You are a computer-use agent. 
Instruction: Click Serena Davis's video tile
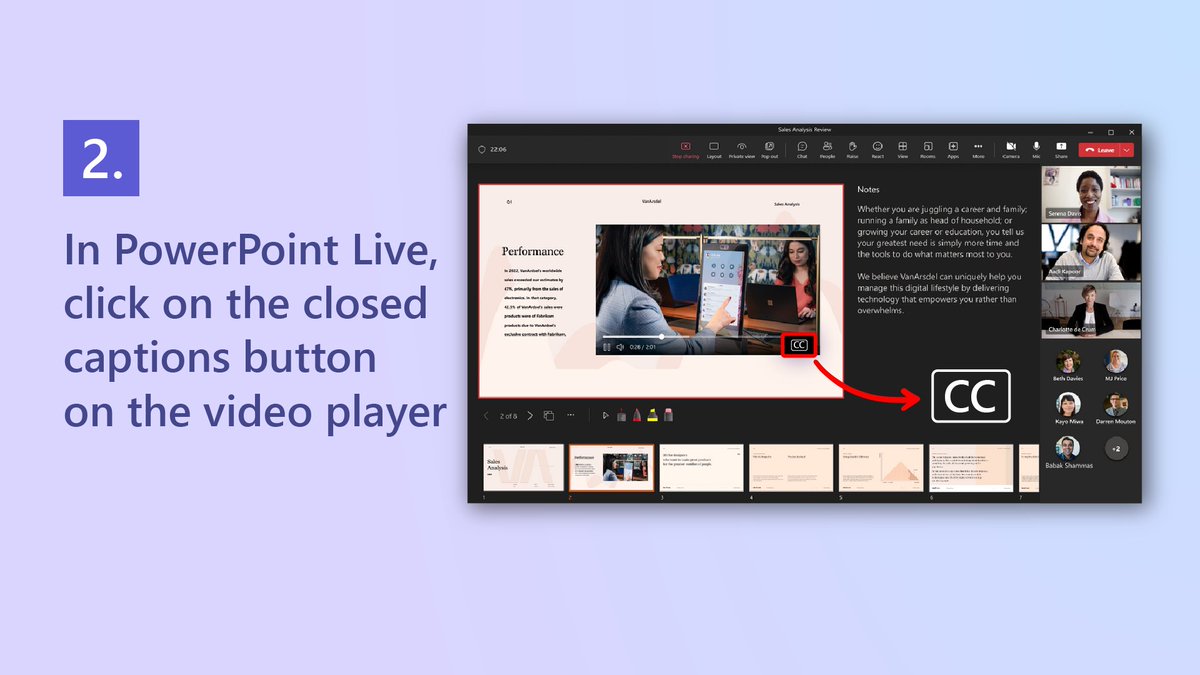tap(1091, 194)
